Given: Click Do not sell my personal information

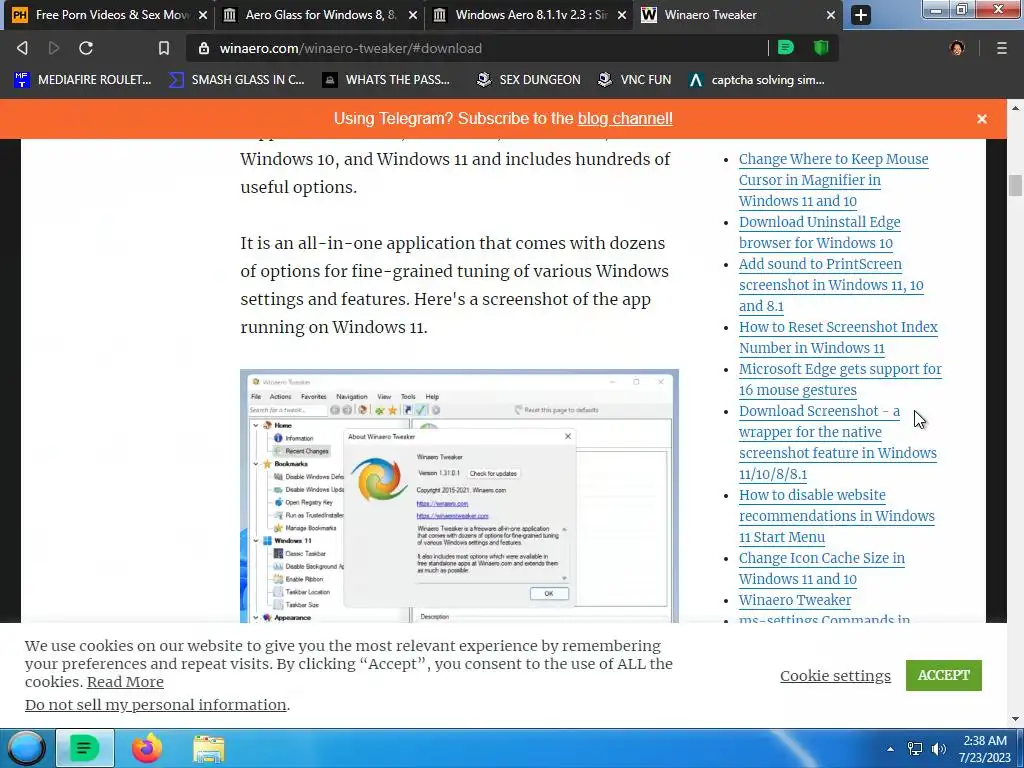Looking at the screenshot, I should [x=155, y=705].
